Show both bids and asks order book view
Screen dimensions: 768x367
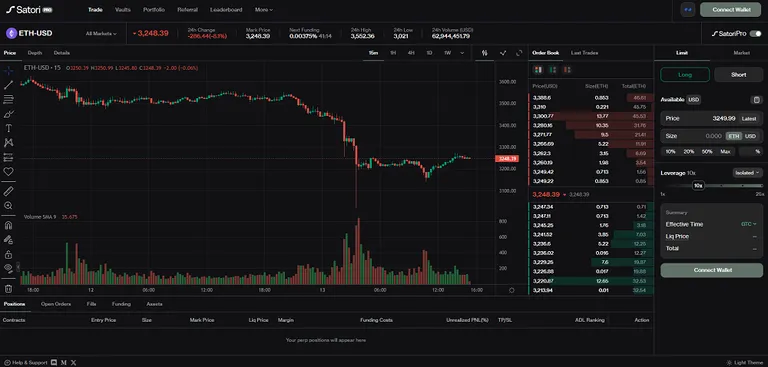(538, 70)
